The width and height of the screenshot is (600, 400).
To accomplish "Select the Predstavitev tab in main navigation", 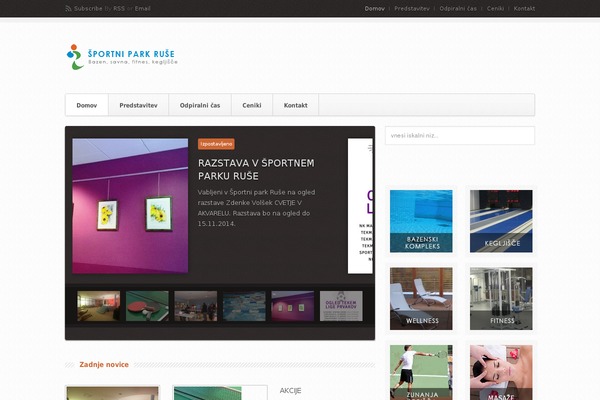I will 139,105.
